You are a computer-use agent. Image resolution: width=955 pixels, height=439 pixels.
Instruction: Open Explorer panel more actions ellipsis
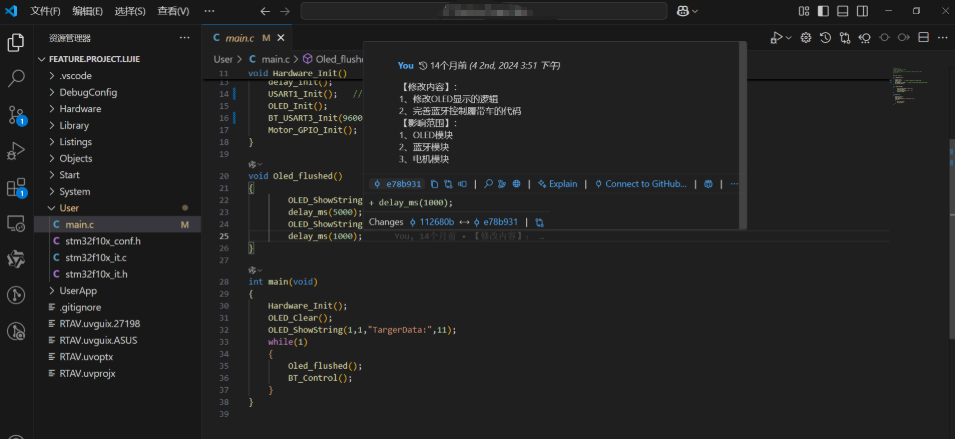pos(185,38)
